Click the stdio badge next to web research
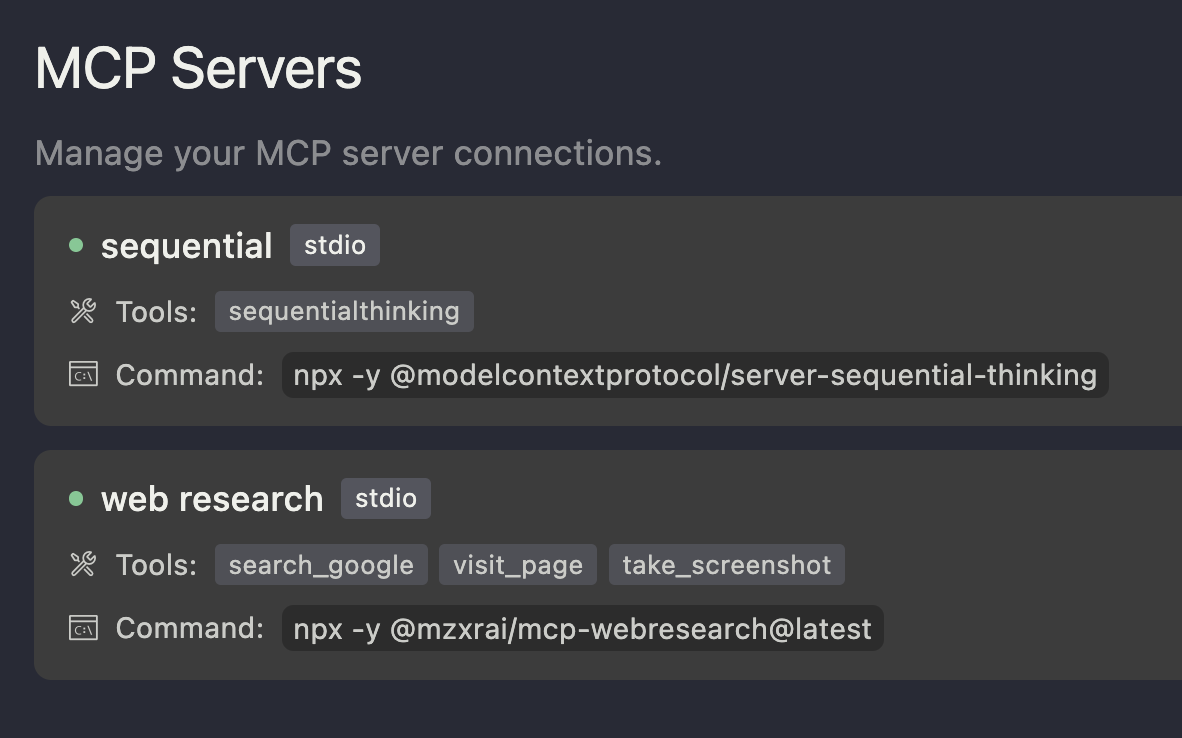 pyautogui.click(x=385, y=498)
